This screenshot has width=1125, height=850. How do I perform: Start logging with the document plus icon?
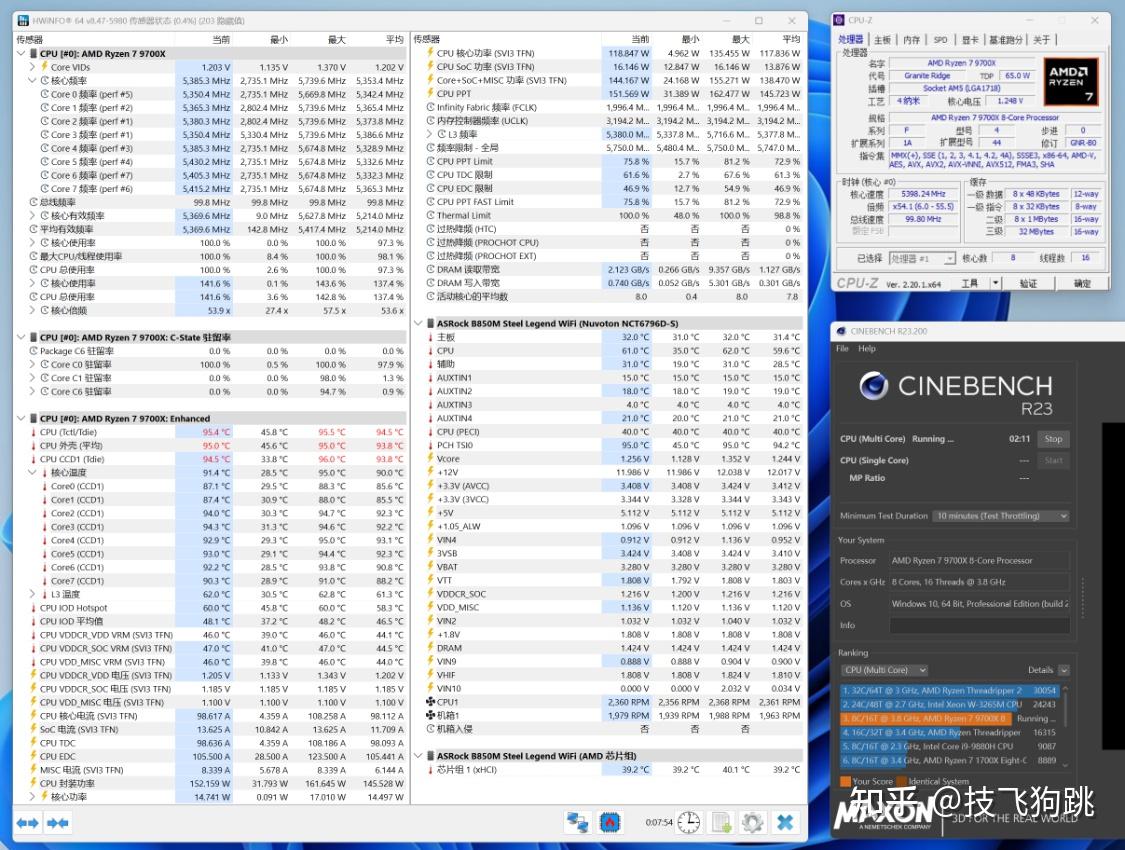pyautogui.click(x=722, y=822)
